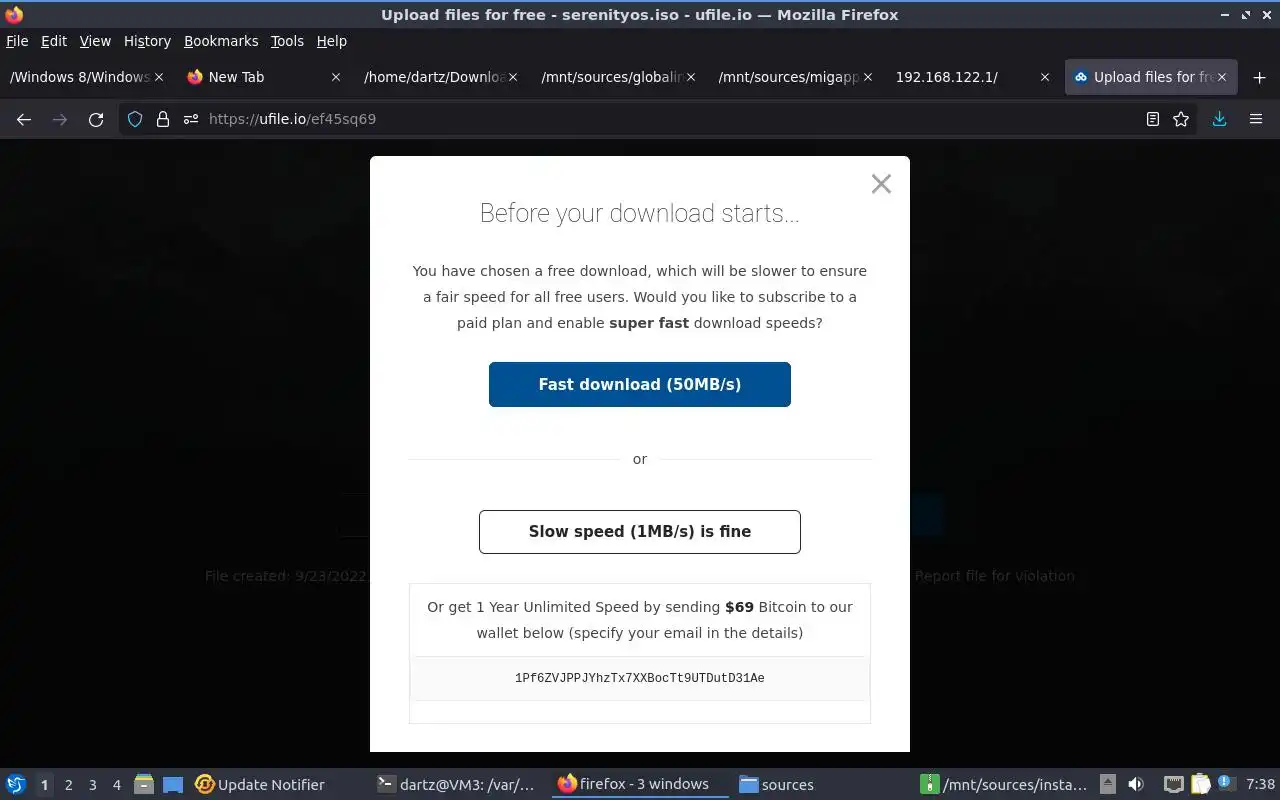Switch to workspace 4 in taskbar

point(117,785)
